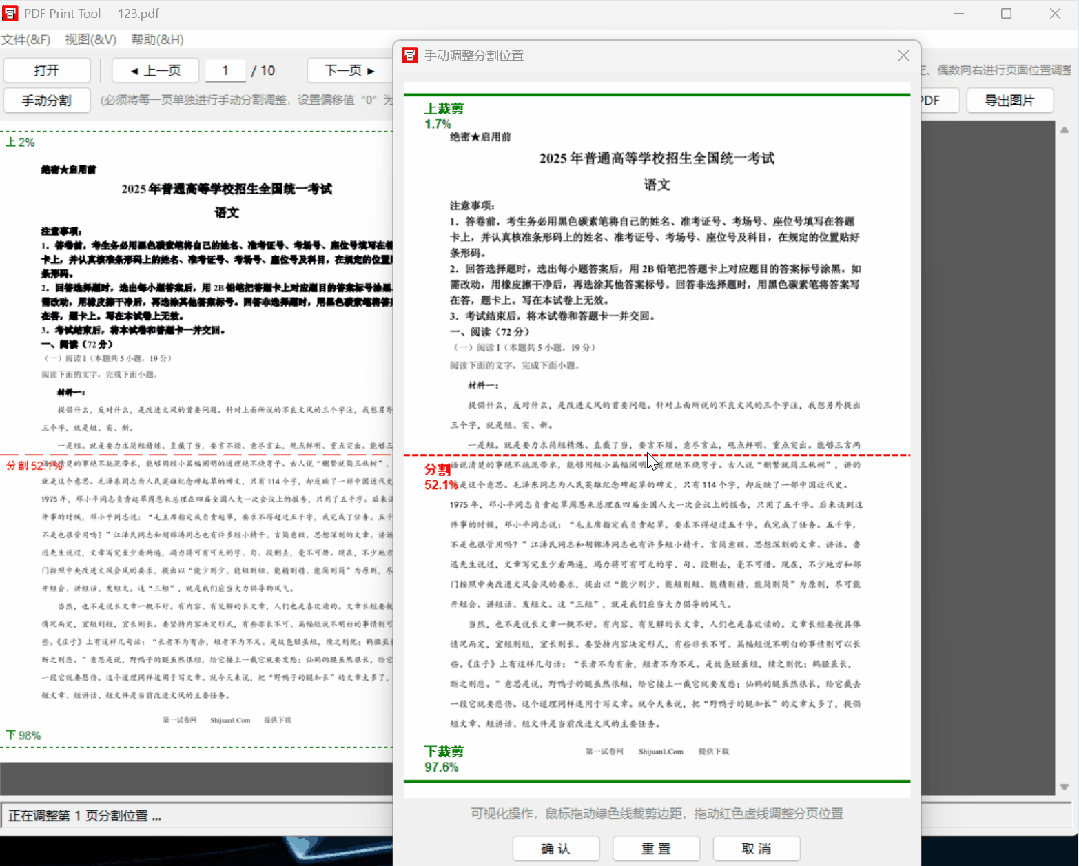The width and height of the screenshot is (1079, 866).
Task: Click the green 下裁剪 bottom crop line
Action: [656, 781]
